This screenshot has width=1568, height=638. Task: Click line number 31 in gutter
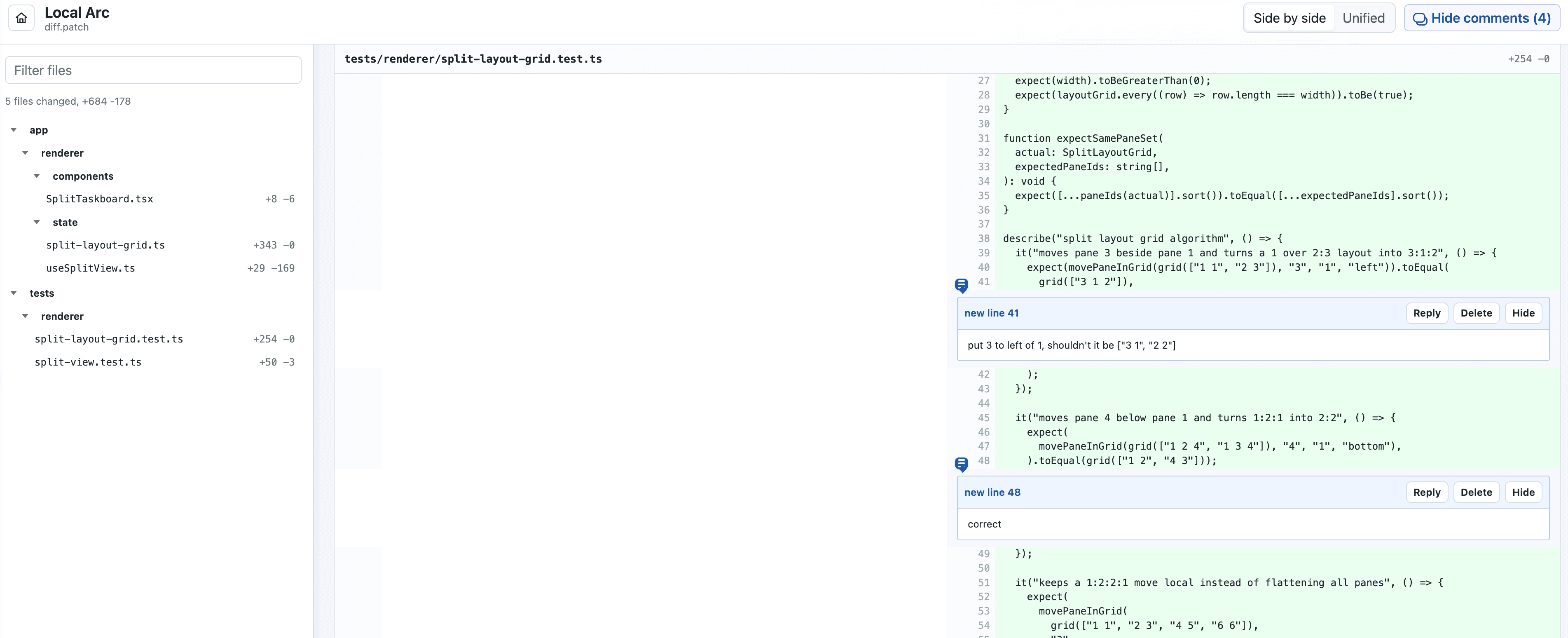[984, 138]
